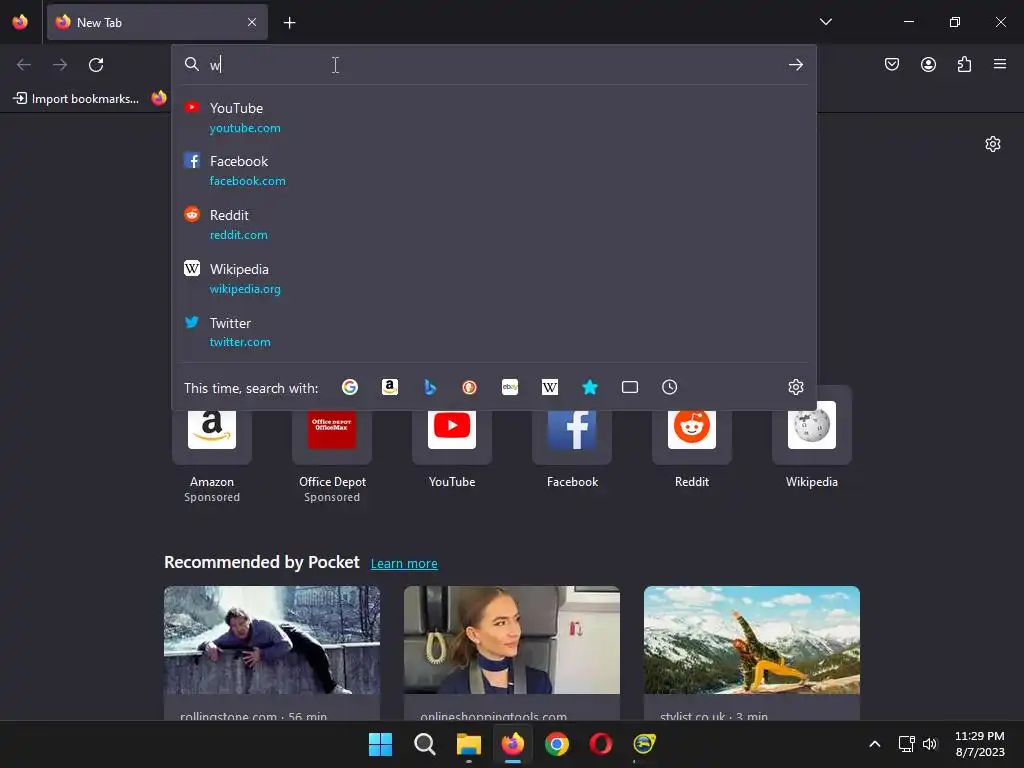Go back to previous page
The height and width of the screenshot is (768, 1024).
coord(24,65)
